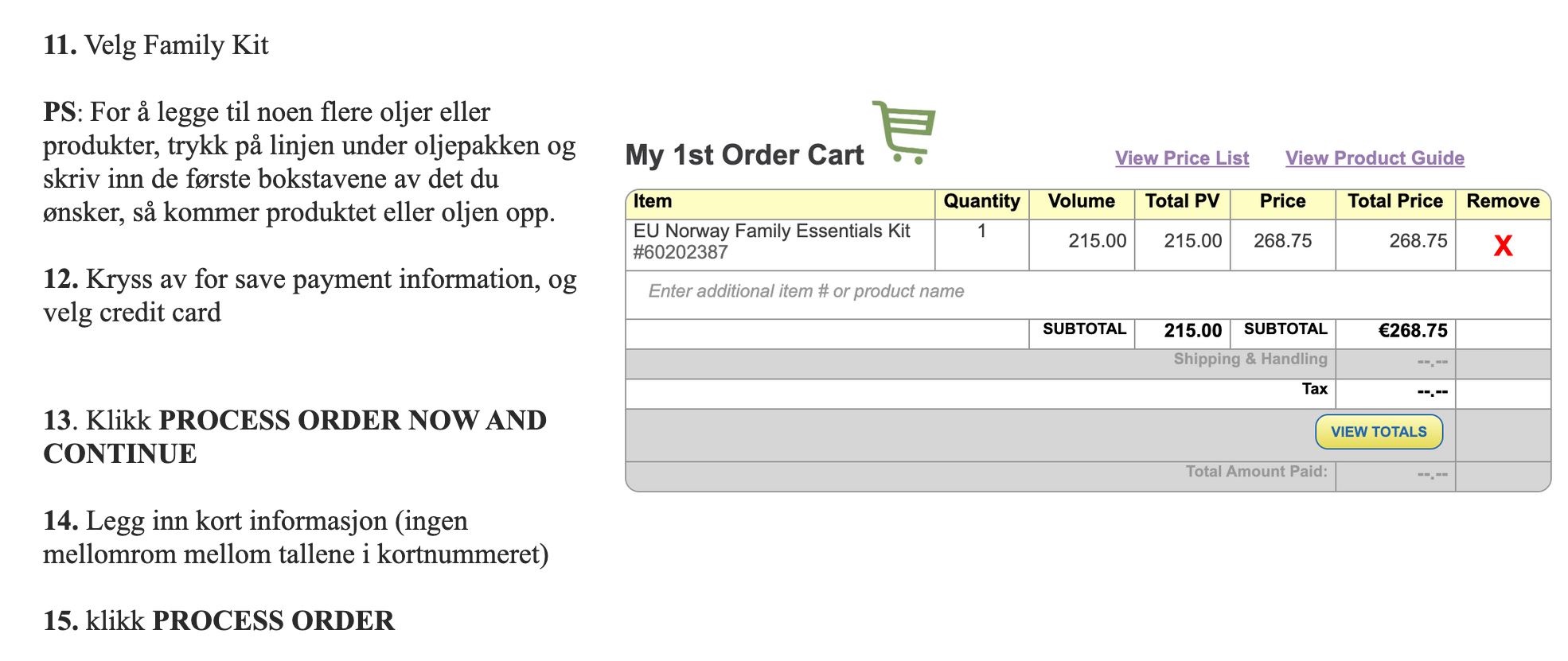The width and height of the screenshot is (1568, 661).
Task: Click the Quantity column header
Action: click(x=981, y=202)
